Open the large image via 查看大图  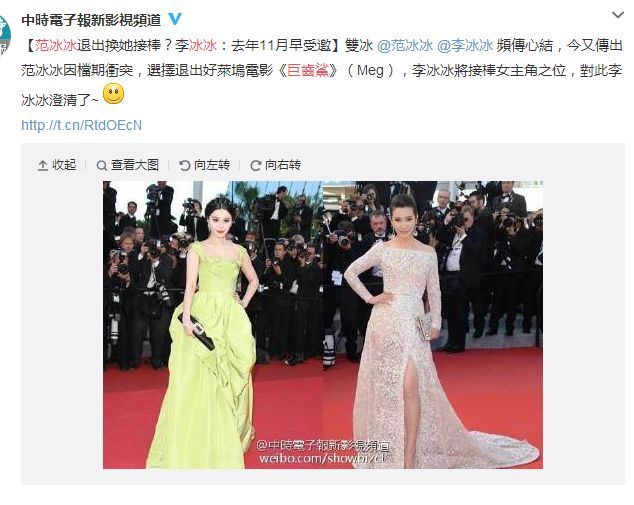coord(127,165)
